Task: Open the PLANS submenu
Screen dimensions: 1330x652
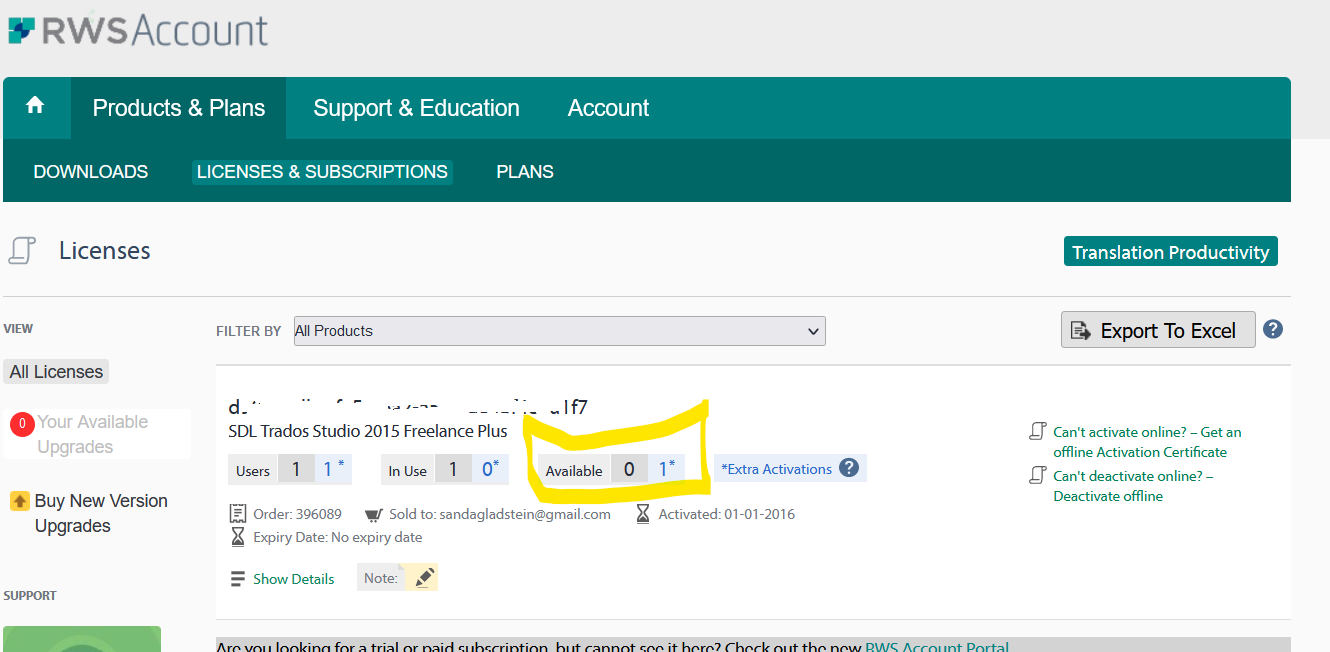Action: [x=525, y=172]
